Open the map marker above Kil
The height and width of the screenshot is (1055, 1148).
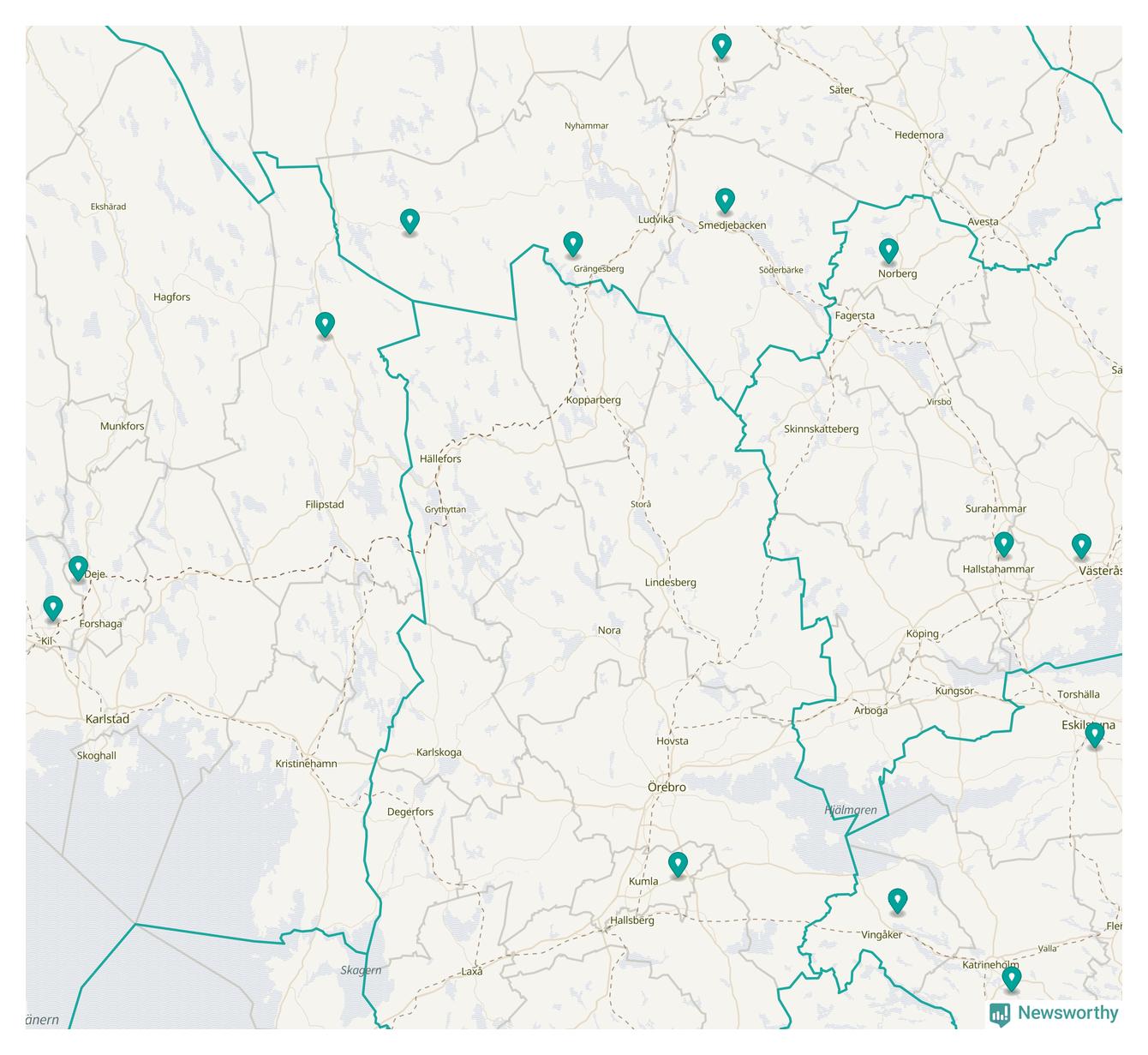pos(53,608)
